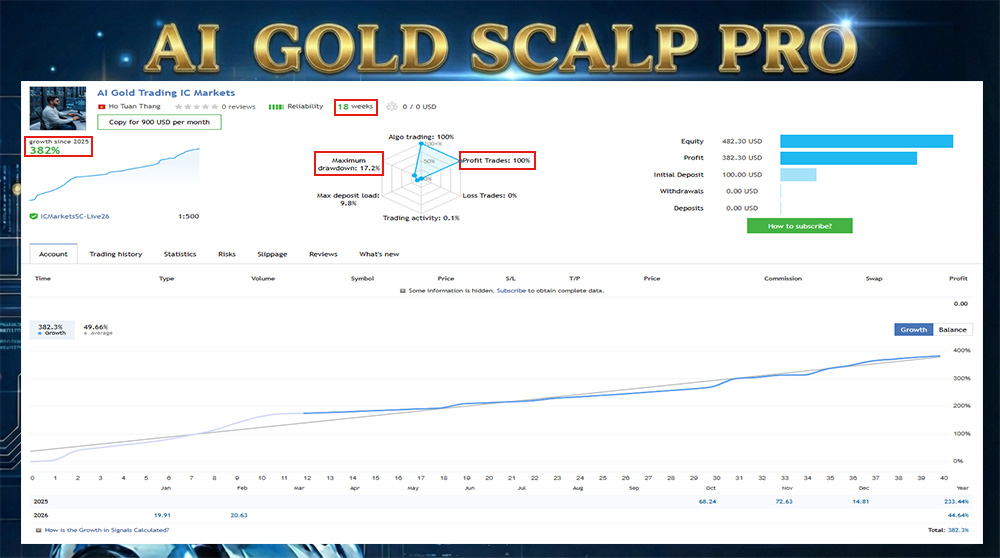Toggle chart to Growth view
Image resolution: width=1000 pixels, height=558 pixels.
pyautogui.click(x=914, y=329)
